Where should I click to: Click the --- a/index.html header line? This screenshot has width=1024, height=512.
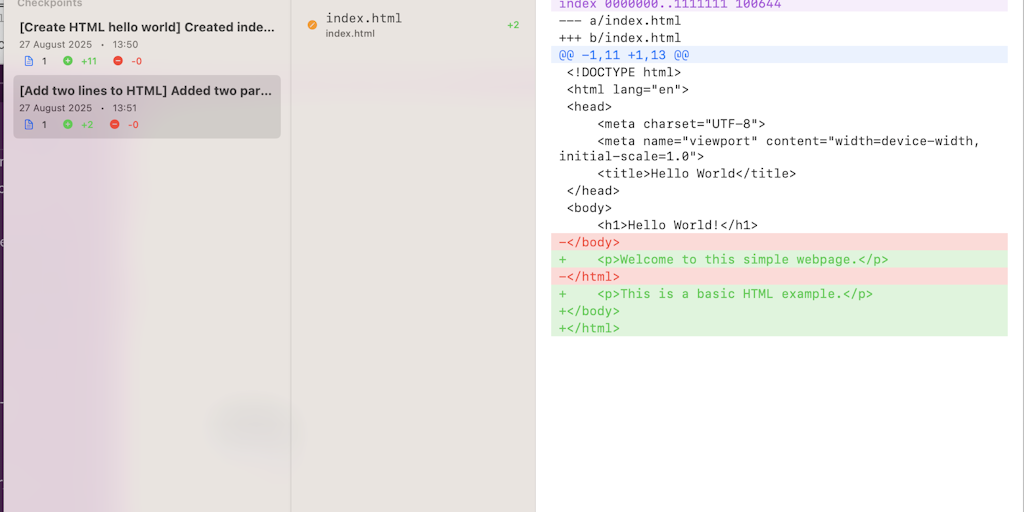[620, 21]
